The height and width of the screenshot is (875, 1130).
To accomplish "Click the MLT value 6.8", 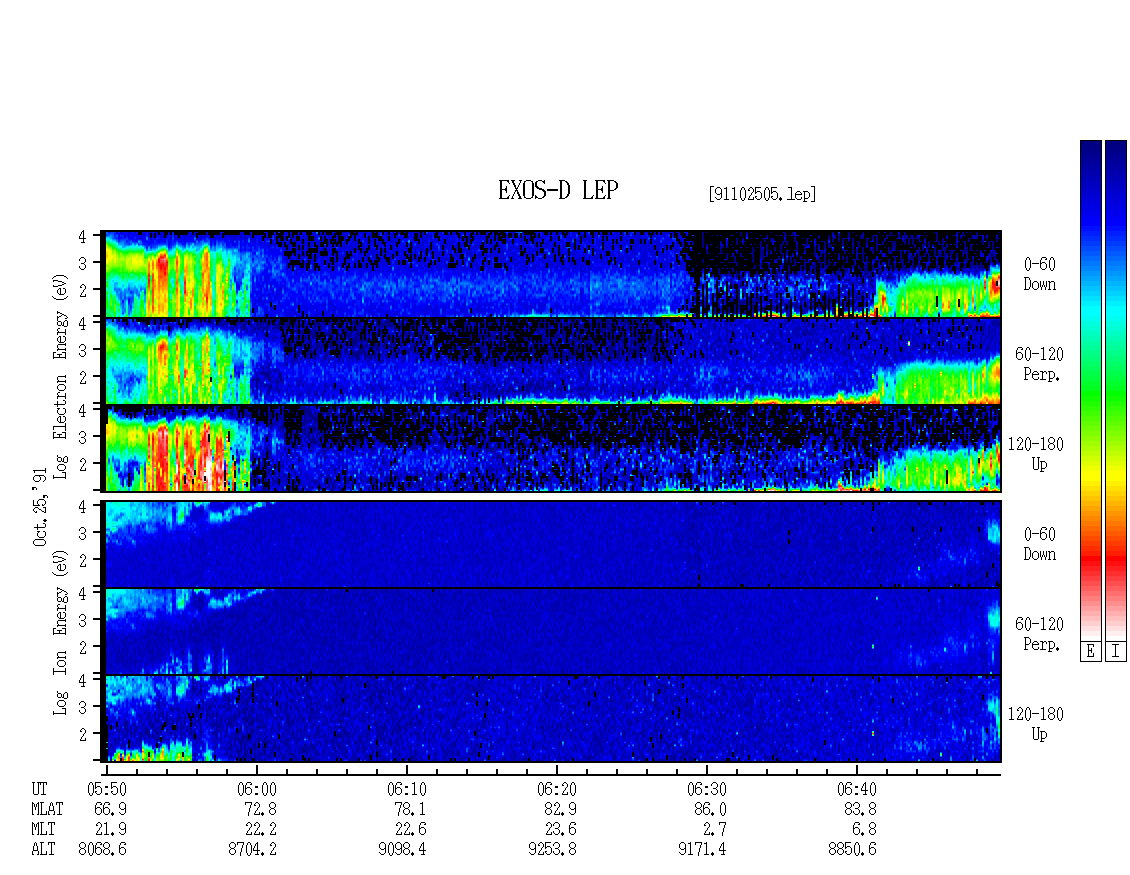I will [x=864, y=829].
